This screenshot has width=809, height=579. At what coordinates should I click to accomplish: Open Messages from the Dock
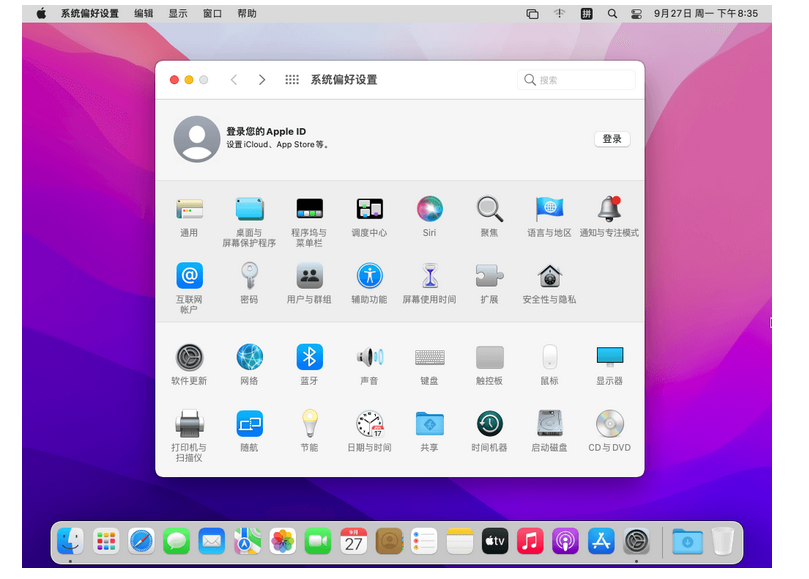(176, 541)
